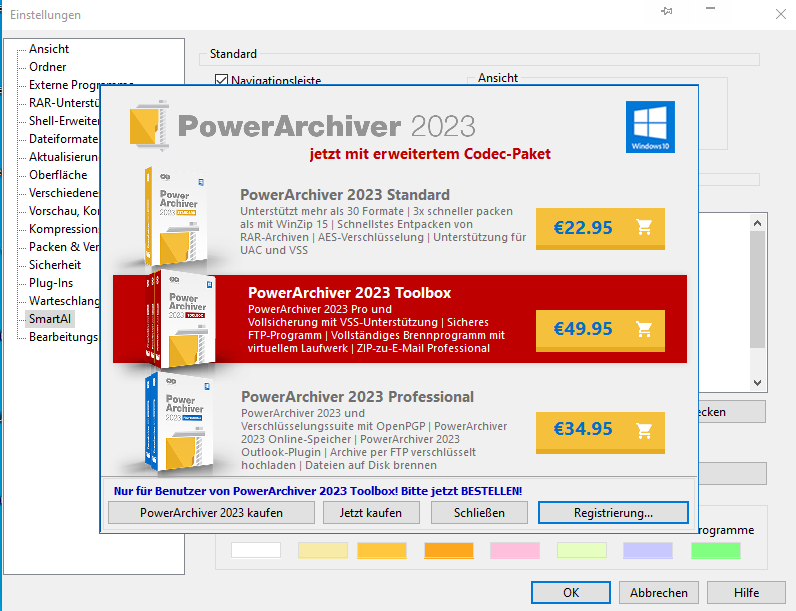Click the Professional edition box image

179,422
